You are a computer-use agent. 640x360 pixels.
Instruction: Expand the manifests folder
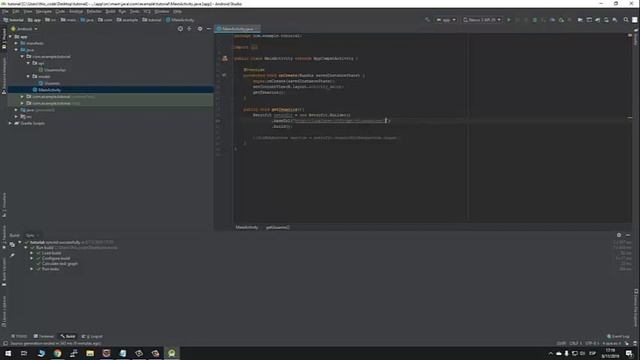(16, 43)
